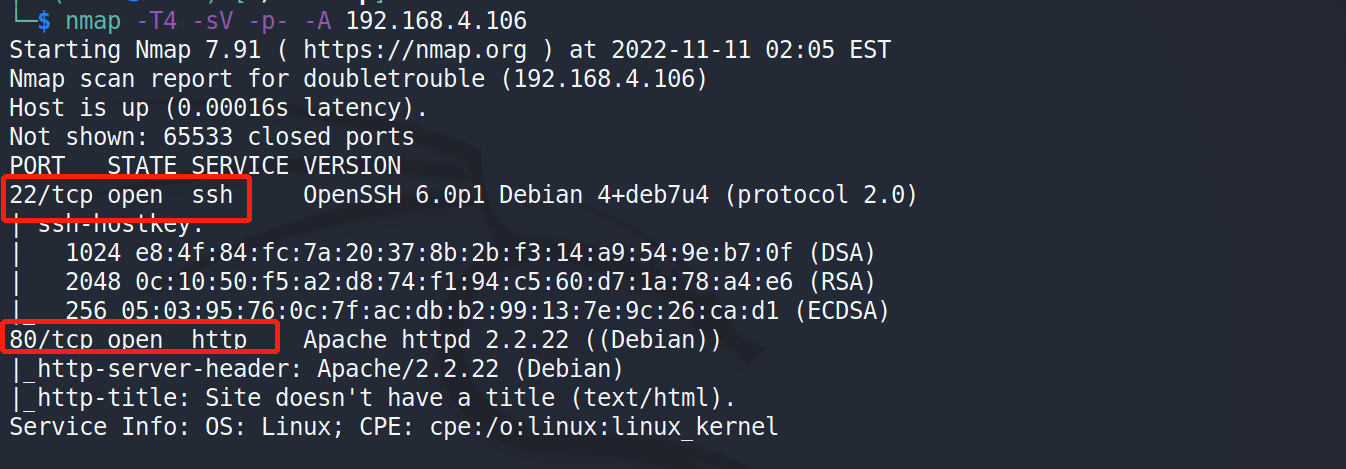Viewport: 1346px width, 469px height.
Task: Click the 'Not shown: 65533 closed ports' line
Action: [x=211, y=136]
